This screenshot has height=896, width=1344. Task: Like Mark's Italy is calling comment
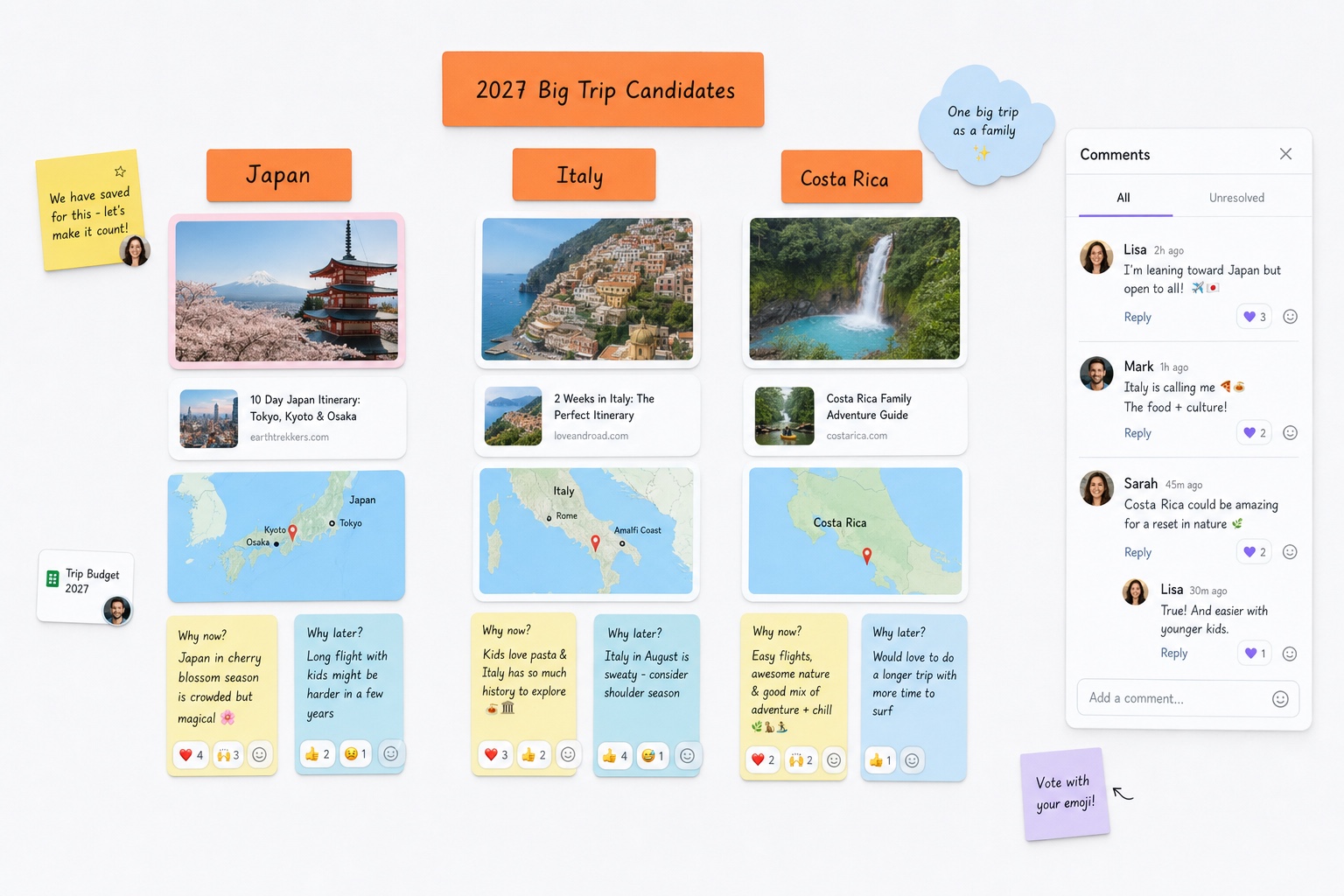click(1255, 433)
